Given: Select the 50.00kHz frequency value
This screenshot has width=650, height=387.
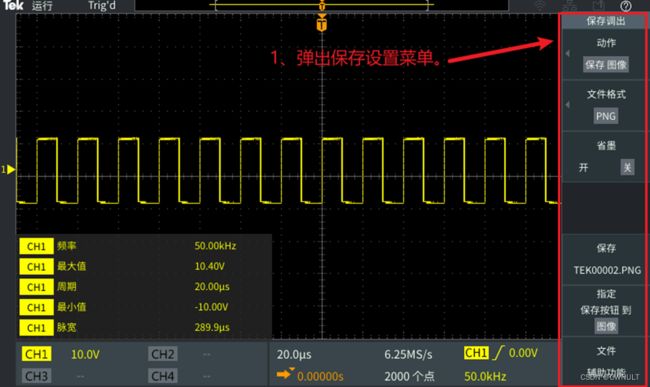Looking at the screenshot, I should 215,246.
